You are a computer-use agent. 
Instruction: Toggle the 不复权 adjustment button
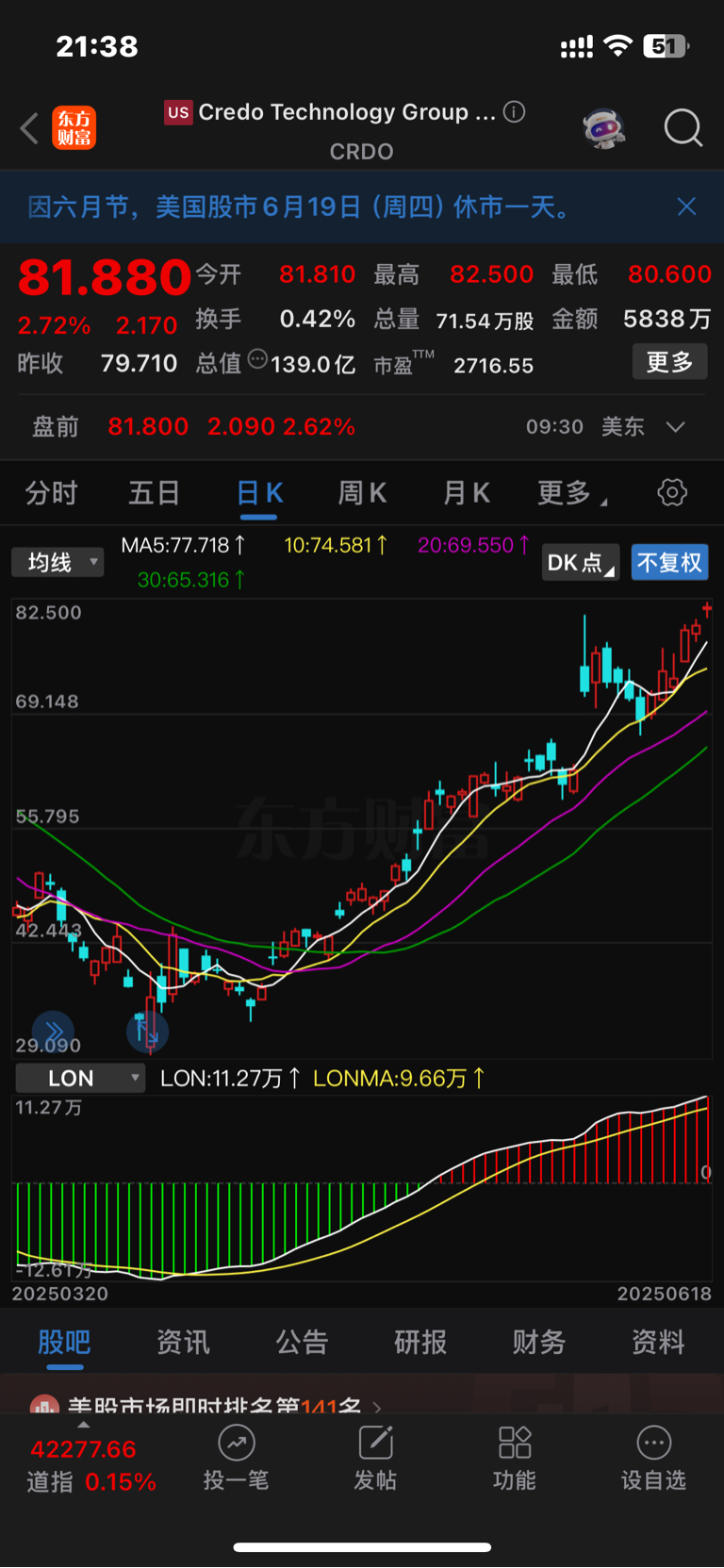tap(669, 563)
